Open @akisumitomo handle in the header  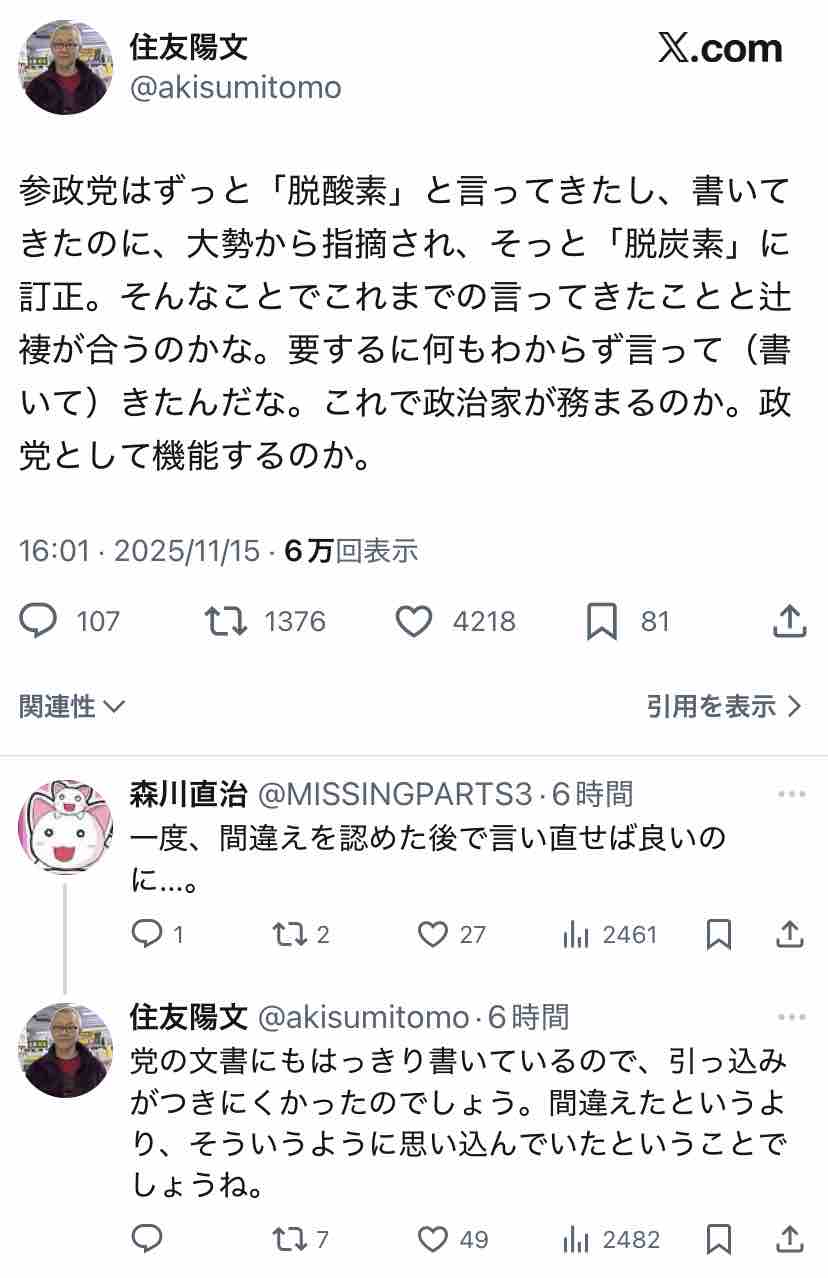[x=235, y=87]
